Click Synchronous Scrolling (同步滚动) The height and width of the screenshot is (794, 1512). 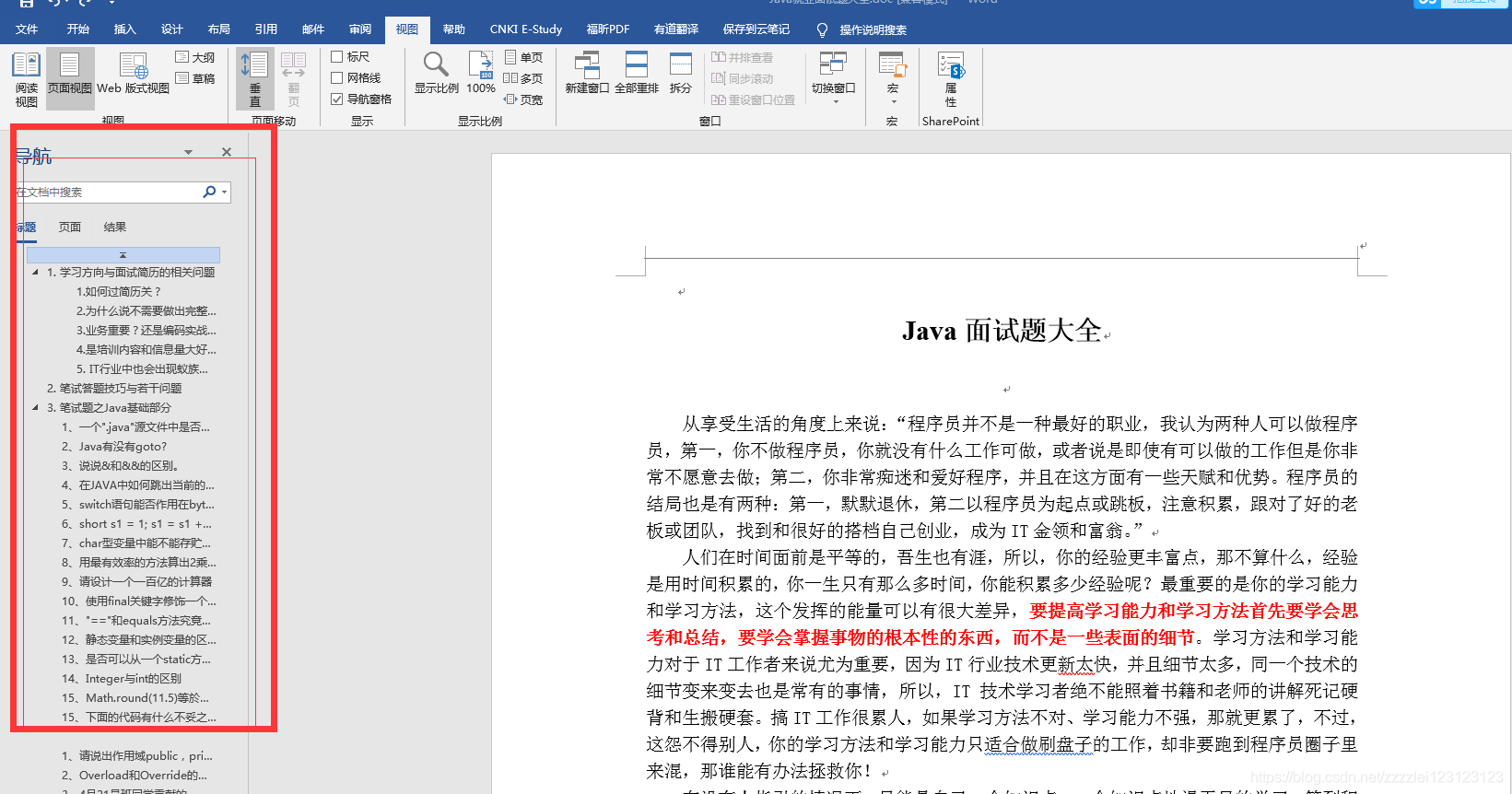[742, 78]
